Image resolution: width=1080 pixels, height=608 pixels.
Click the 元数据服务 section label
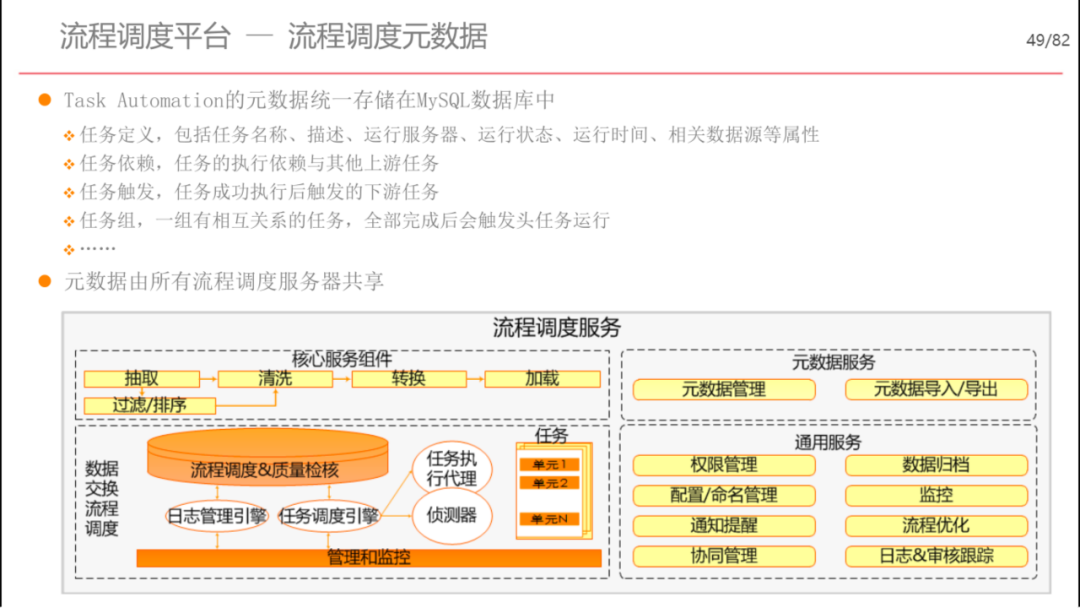[x=833, y=362]
